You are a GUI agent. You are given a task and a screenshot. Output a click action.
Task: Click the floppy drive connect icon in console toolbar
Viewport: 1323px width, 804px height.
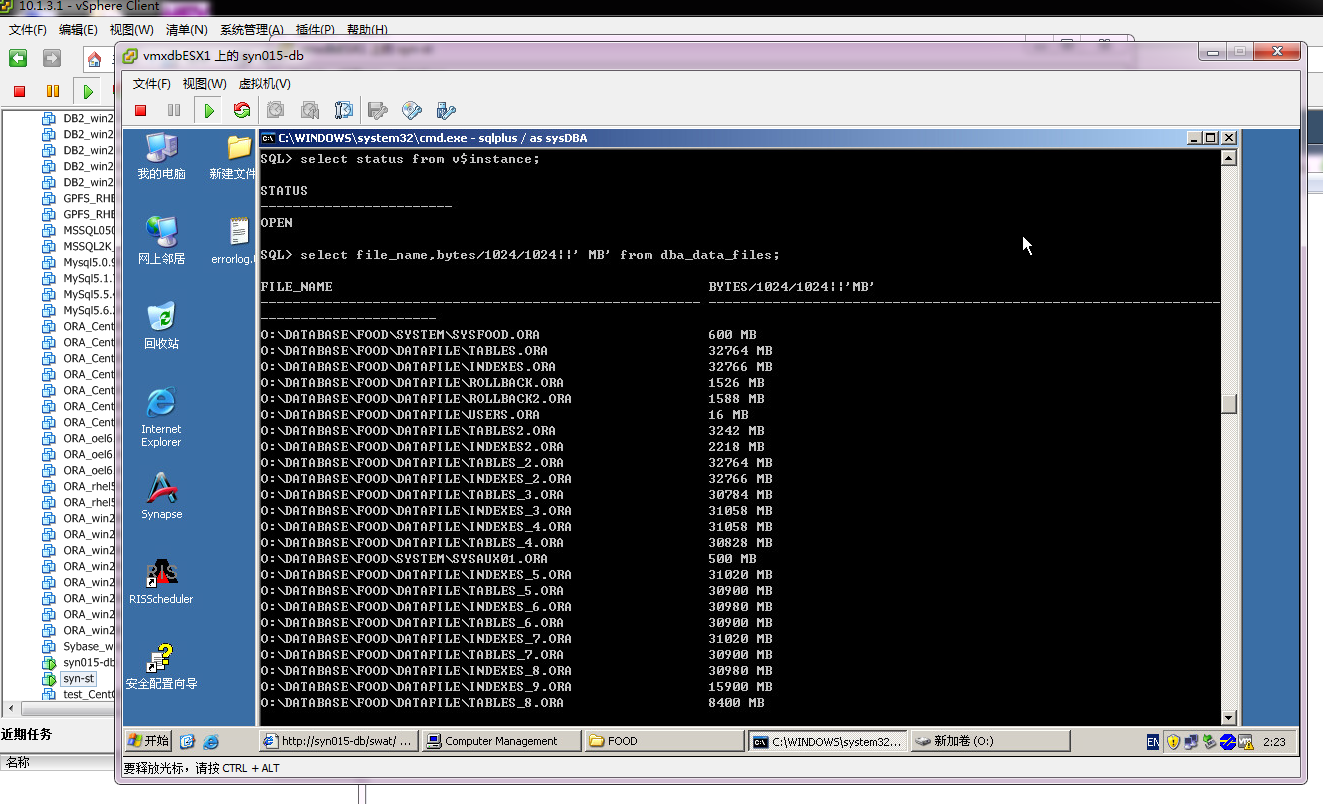pos(378,110)
